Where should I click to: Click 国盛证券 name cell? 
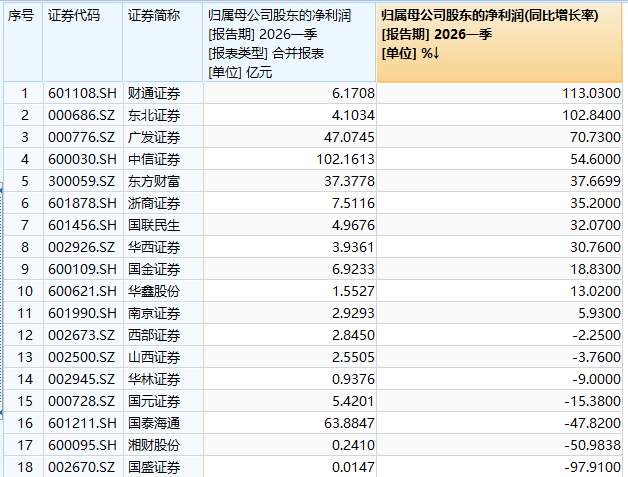[x=163, y=467]
